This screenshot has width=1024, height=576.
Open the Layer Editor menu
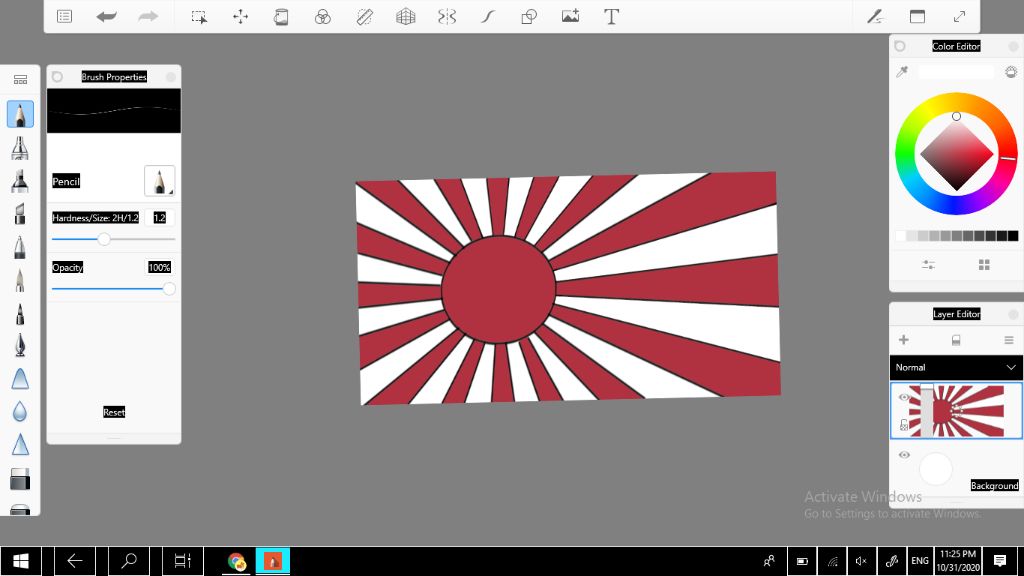(x=1009, y=340)
